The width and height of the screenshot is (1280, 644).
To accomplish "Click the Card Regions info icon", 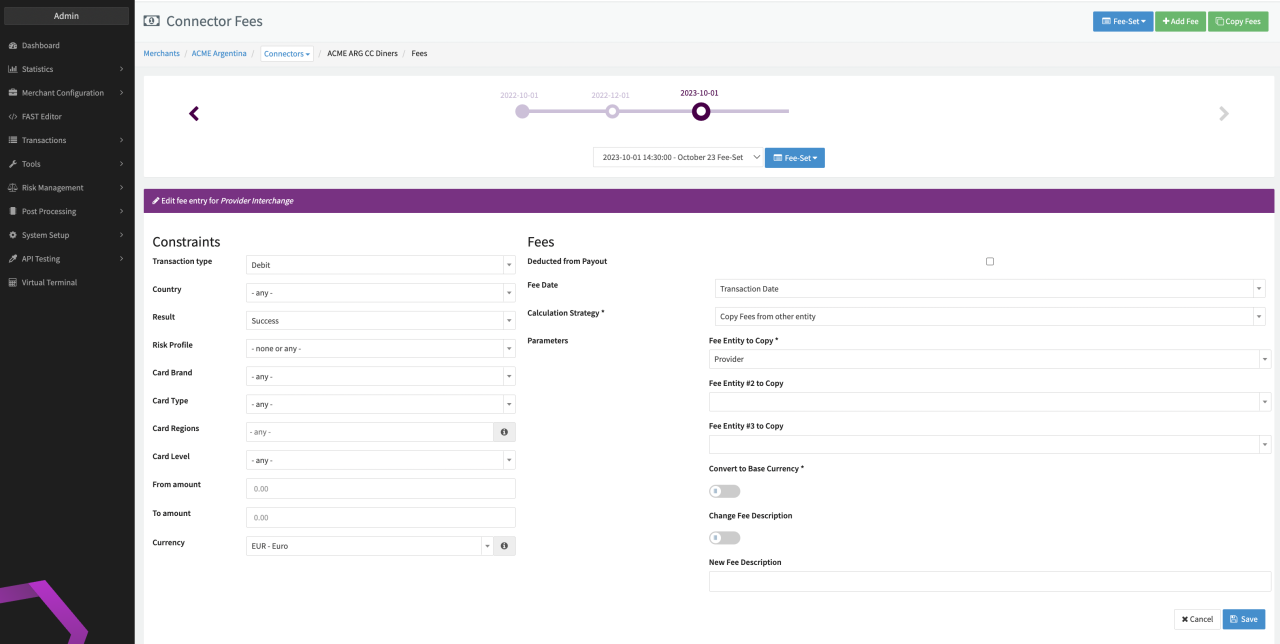I will 504,432.
